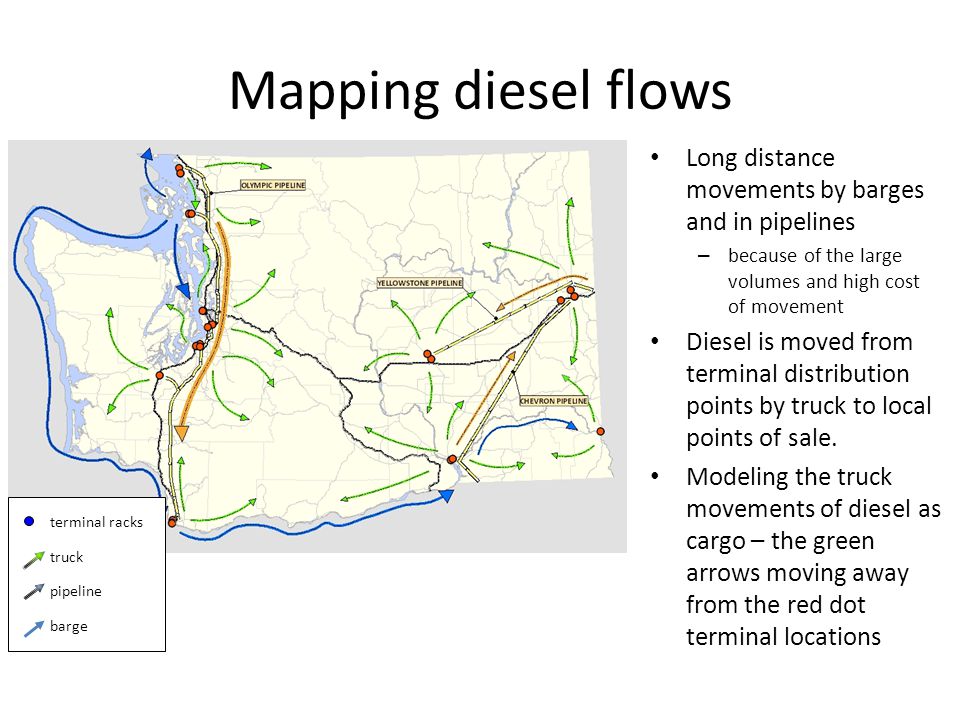Viewport: 960px width, 720px height.
Task: Click the "truck" legend text
Action: click(66, 557)
